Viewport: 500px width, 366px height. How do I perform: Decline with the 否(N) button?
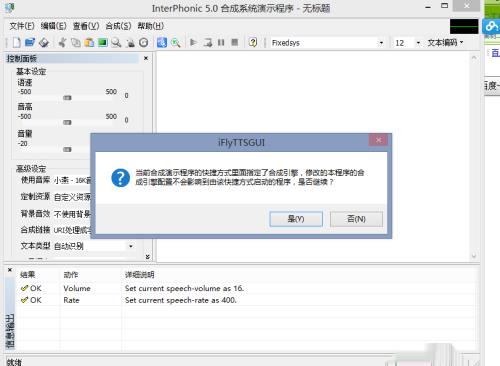coord(356,219)
